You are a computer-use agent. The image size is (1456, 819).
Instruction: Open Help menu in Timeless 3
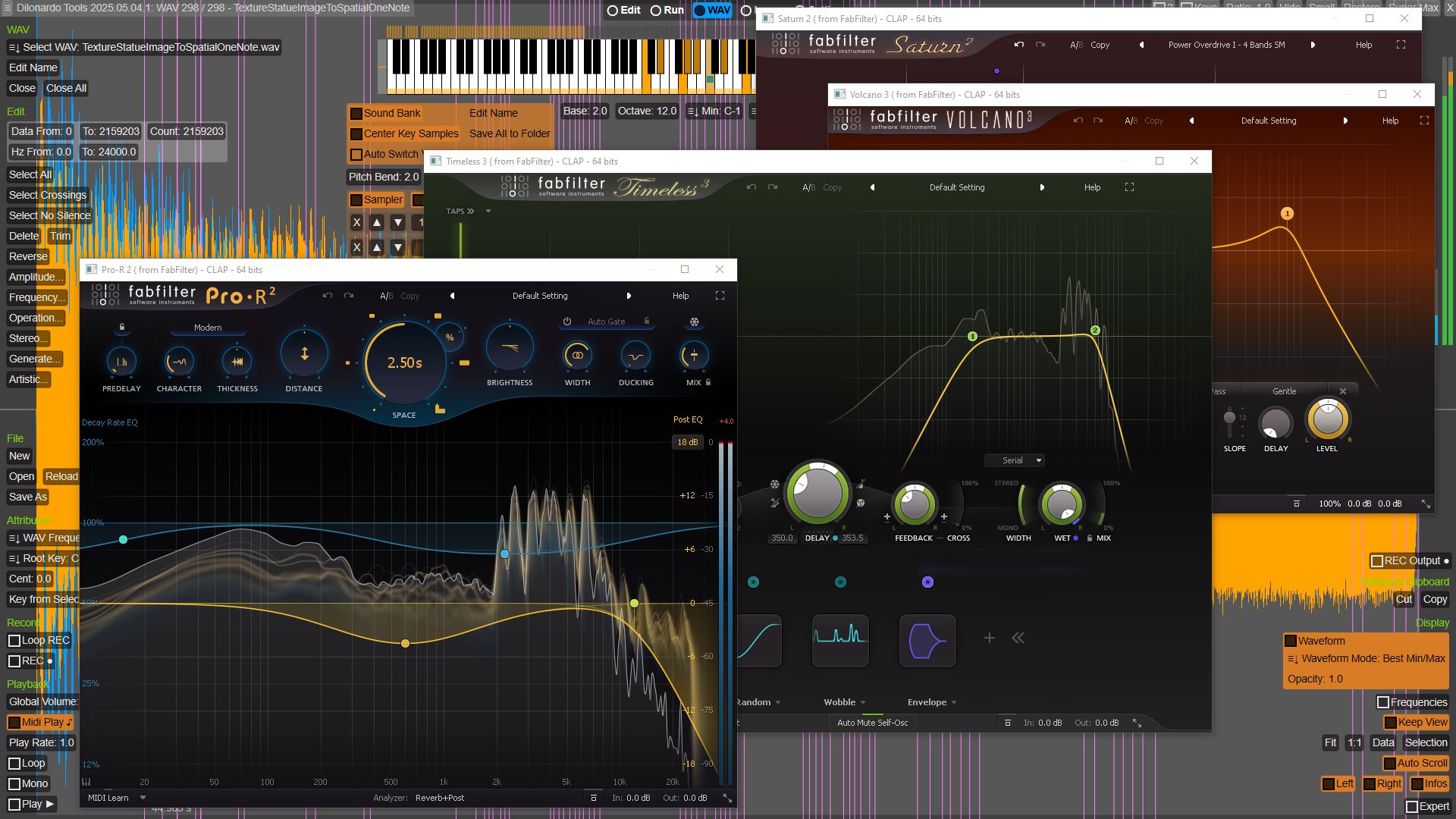(1092, 187)
